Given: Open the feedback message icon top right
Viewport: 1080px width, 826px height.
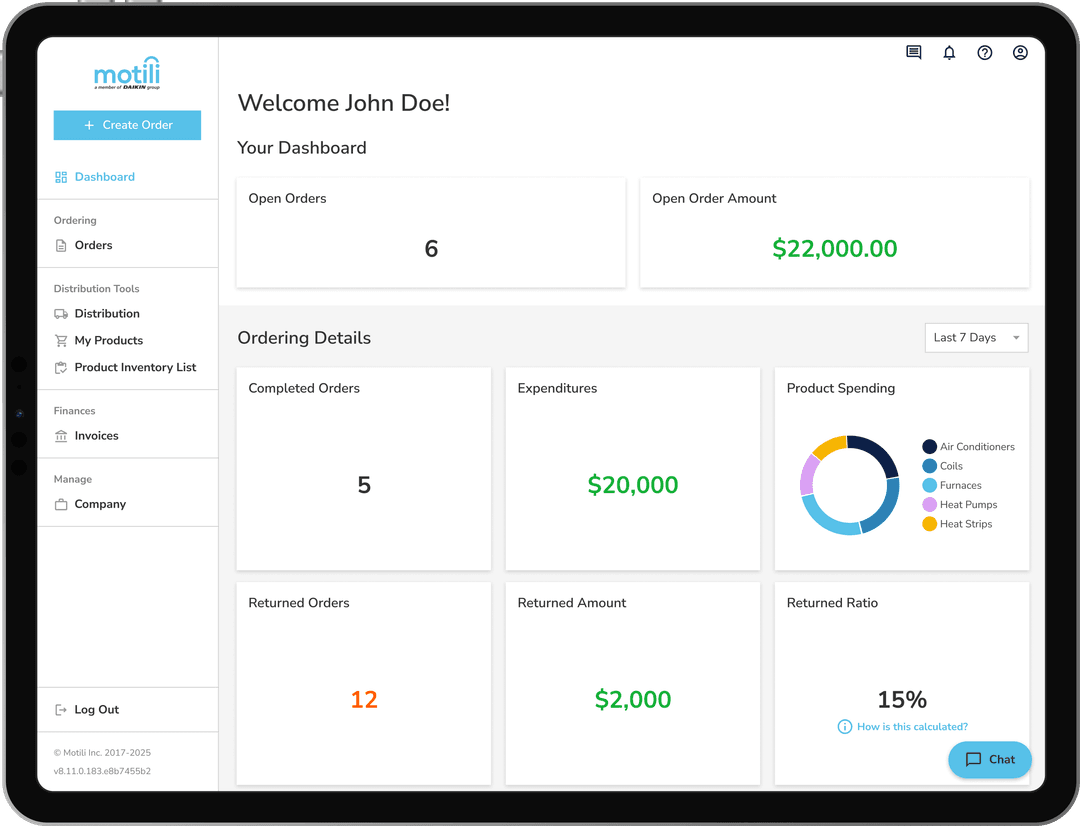Looking at the screenshot, I should pos(913,52).
